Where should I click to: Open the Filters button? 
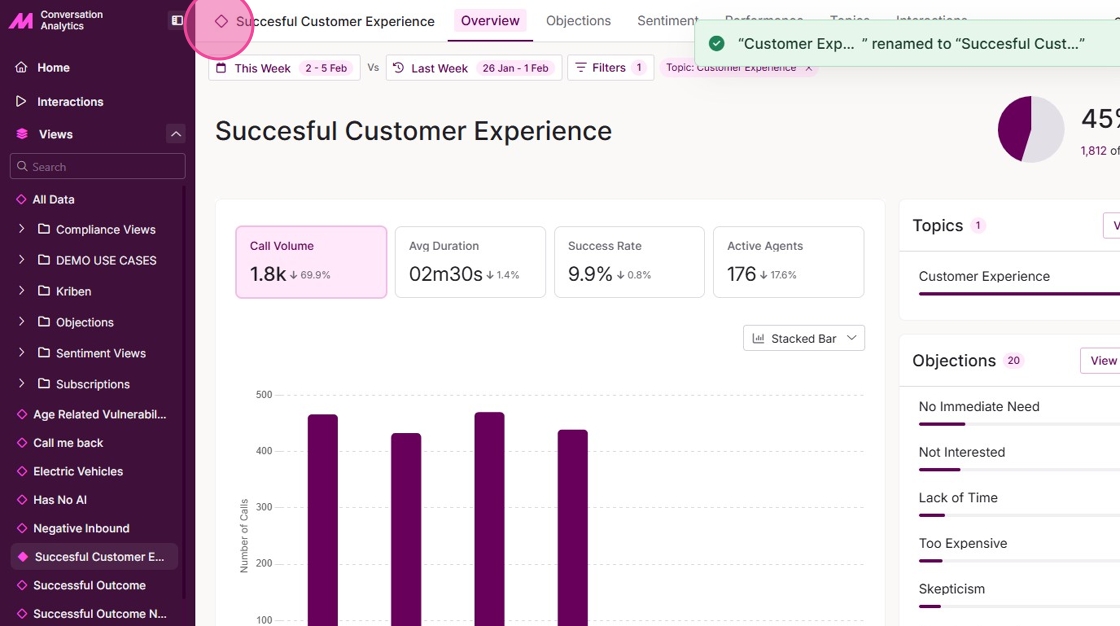[610, 68]
